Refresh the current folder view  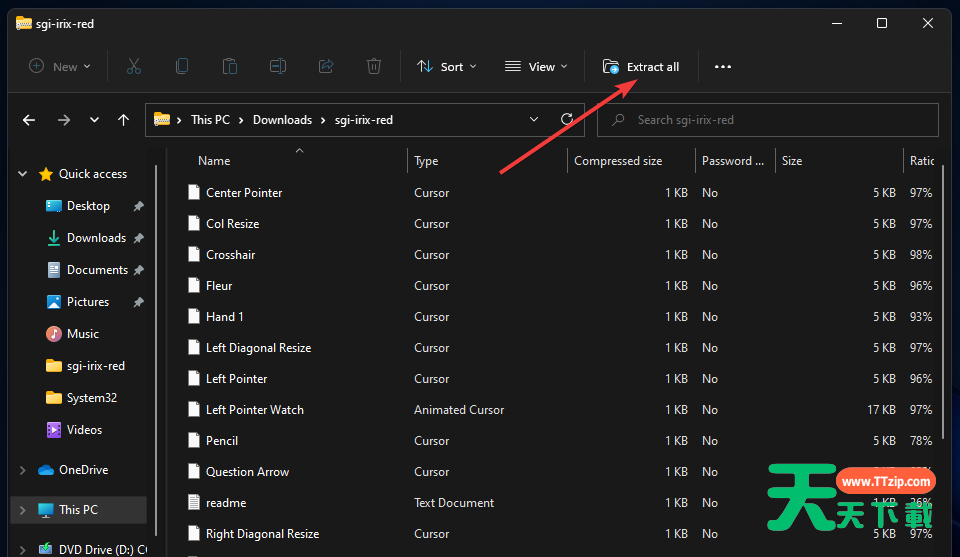coord(567,120)
